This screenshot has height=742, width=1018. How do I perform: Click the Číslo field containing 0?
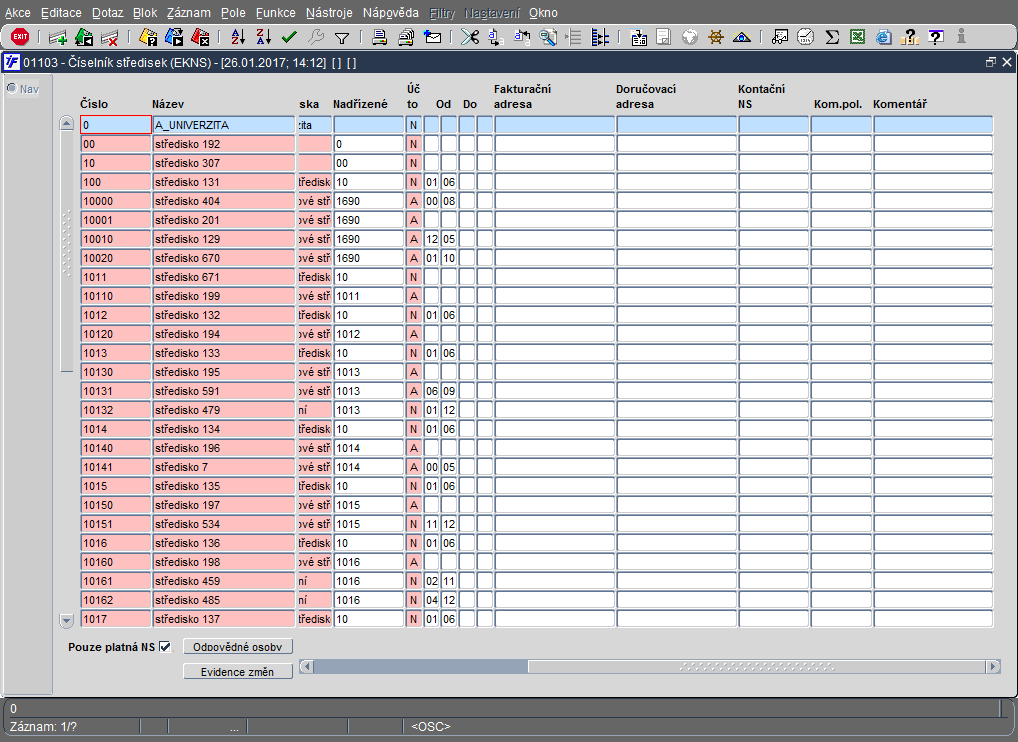116,125
